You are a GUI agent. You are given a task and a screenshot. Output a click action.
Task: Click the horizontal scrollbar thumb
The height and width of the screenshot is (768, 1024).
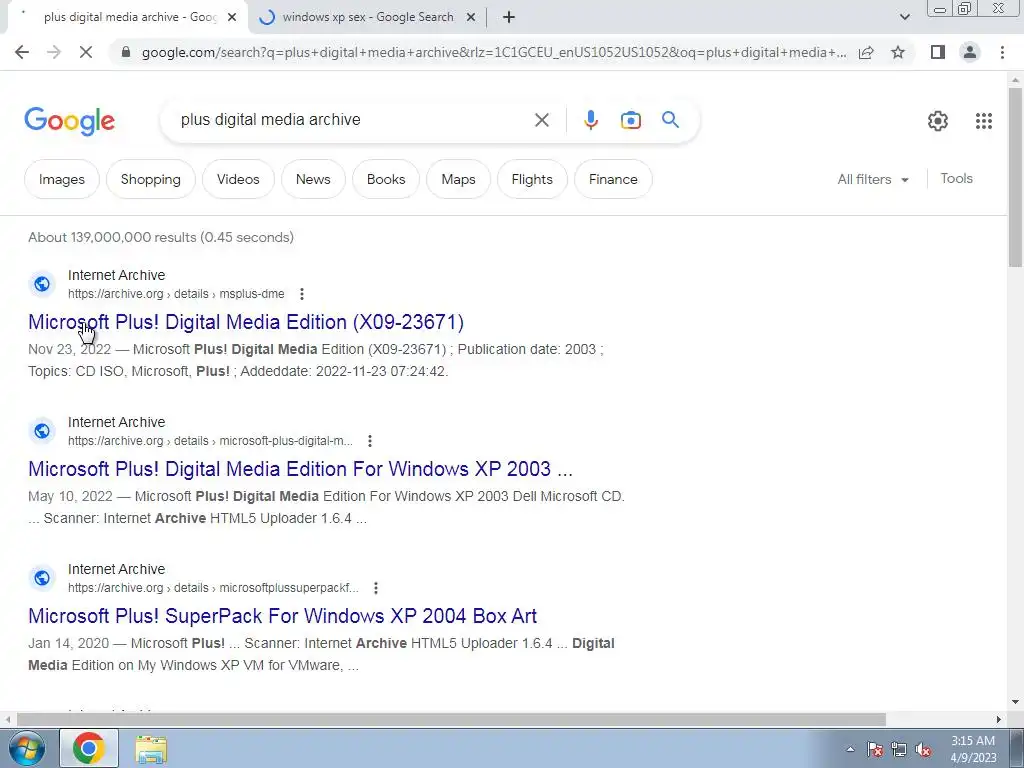pyautogui.click(x=451, y=719)
